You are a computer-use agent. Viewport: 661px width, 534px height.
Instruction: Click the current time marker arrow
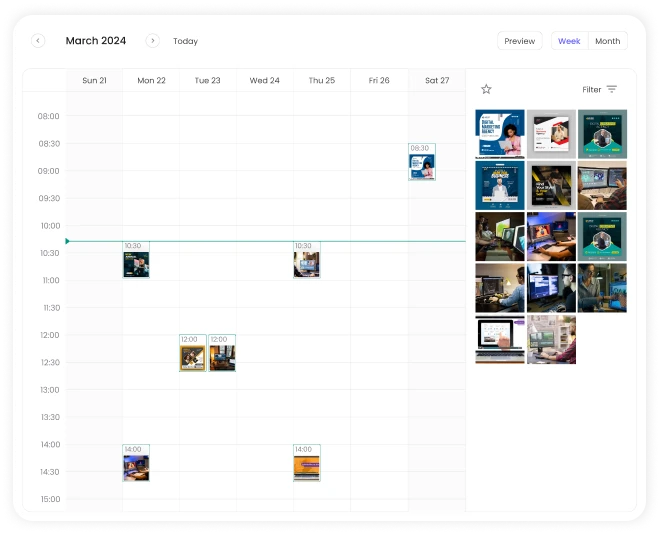[x=67, y=241]
